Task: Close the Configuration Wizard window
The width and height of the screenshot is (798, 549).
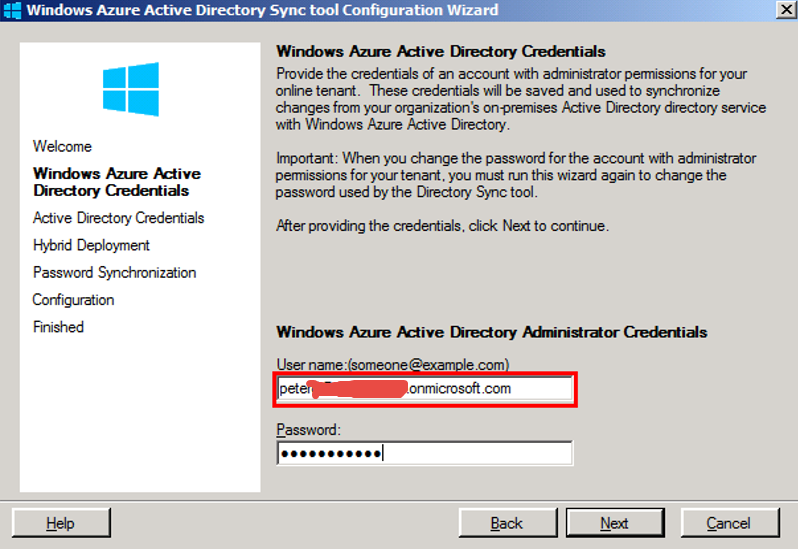Action: pos(785,10)
